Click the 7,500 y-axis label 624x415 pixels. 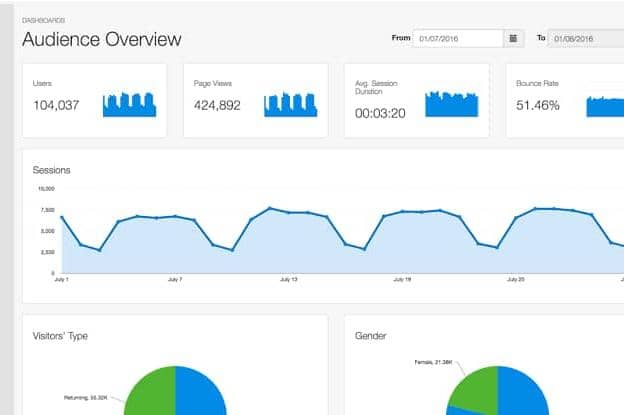coord(47,210)
